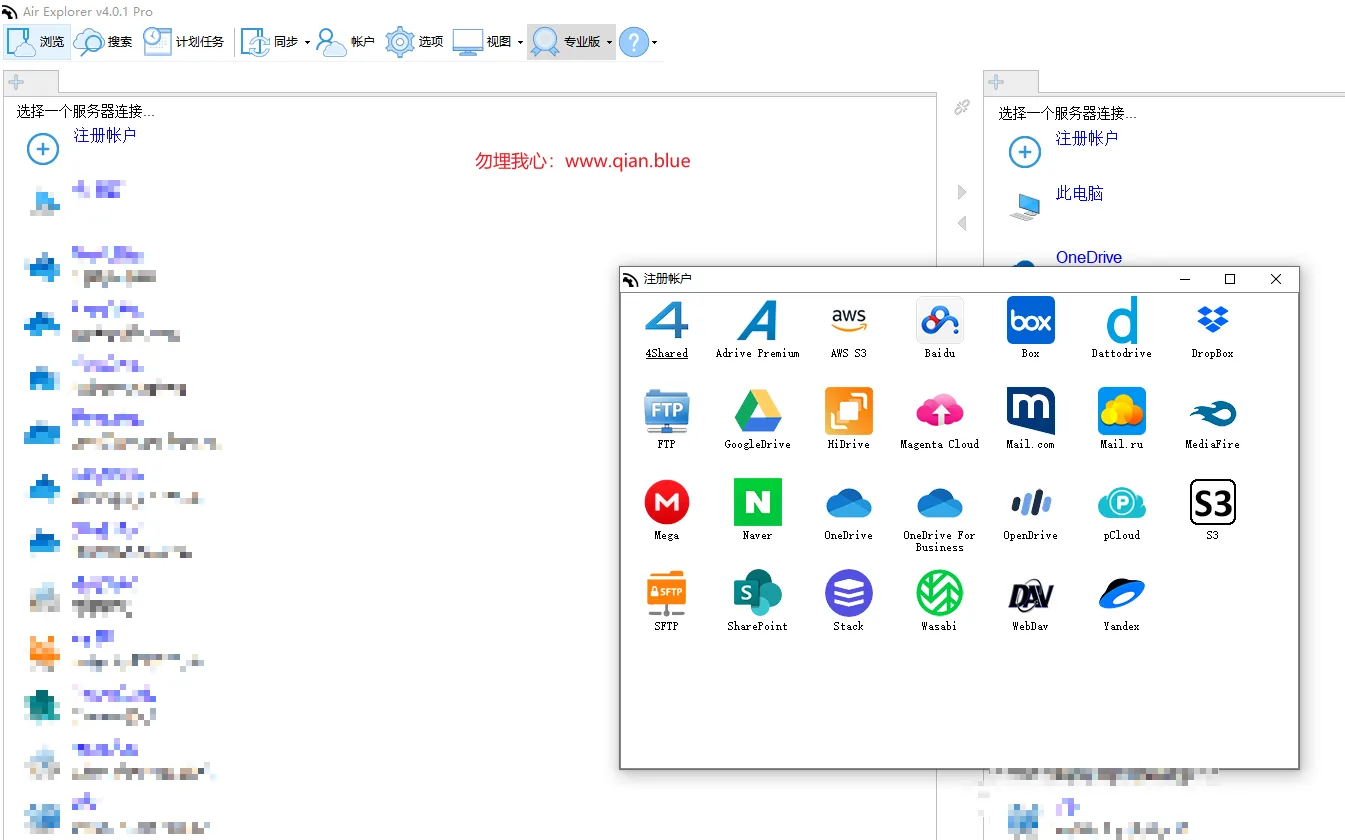Click 注册帐户 link in the right pane
1345x840 pixels.
point(1087,138)
